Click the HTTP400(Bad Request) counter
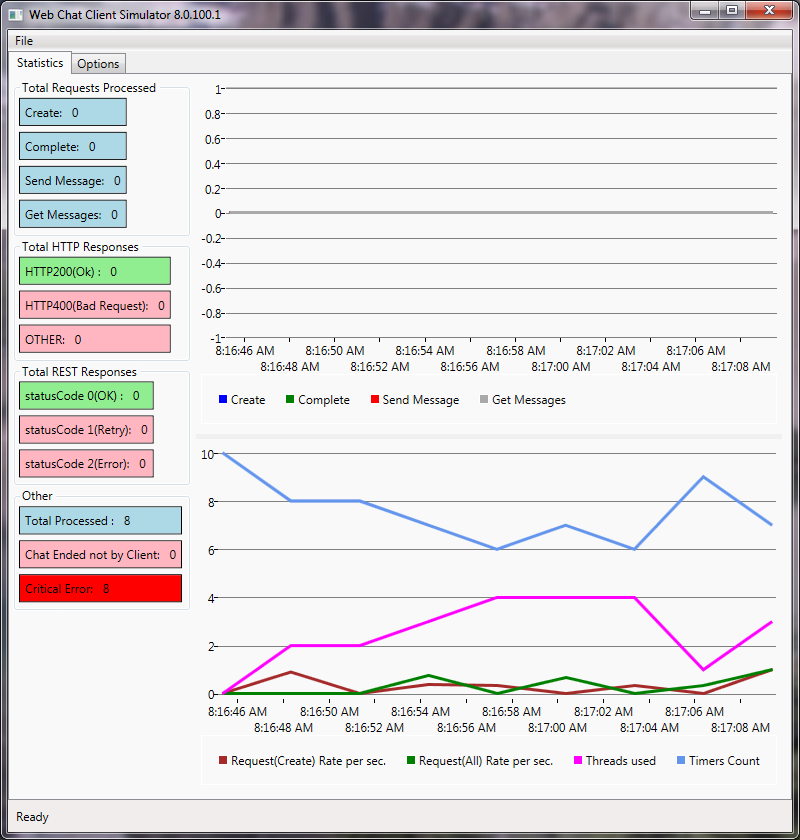Screen dimensions: 800x840 (x=95, y=305)
